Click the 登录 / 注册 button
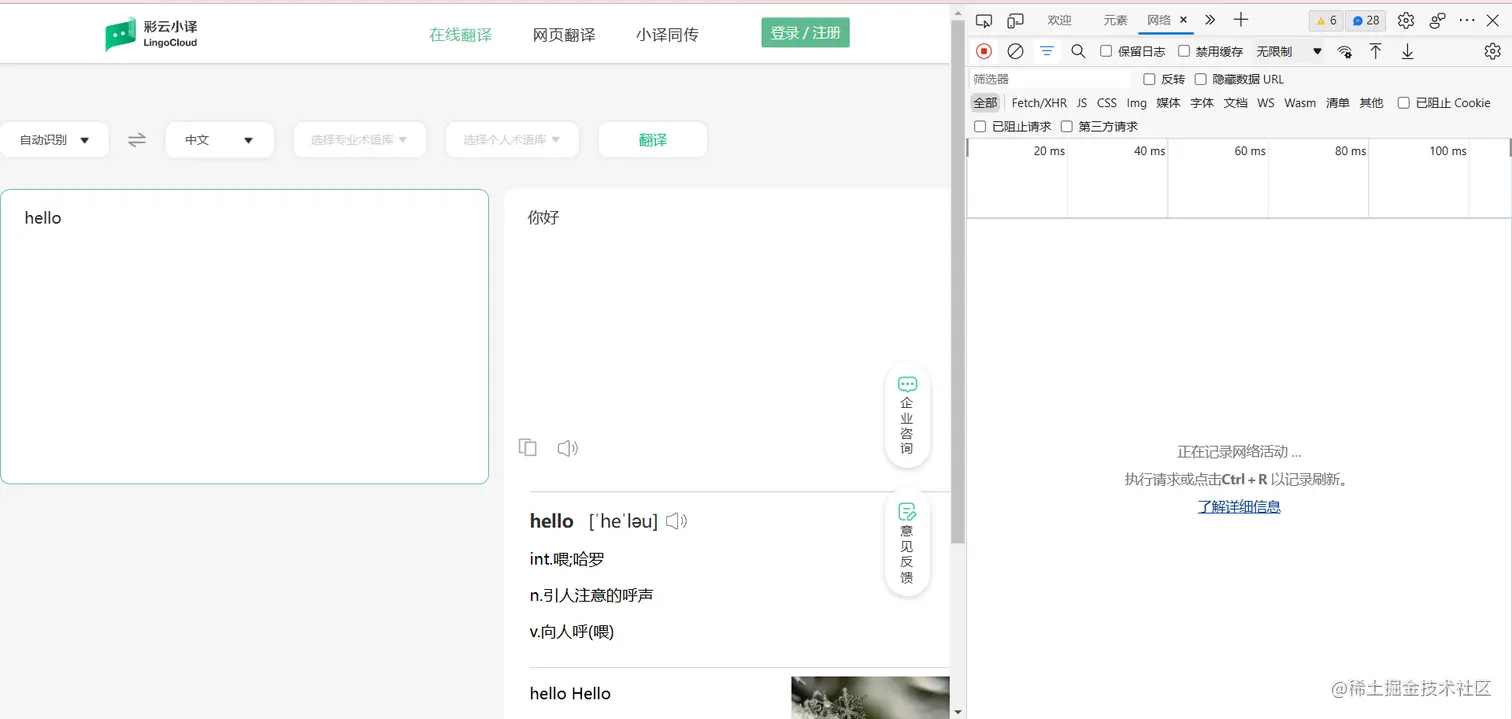 click(805, 33)
